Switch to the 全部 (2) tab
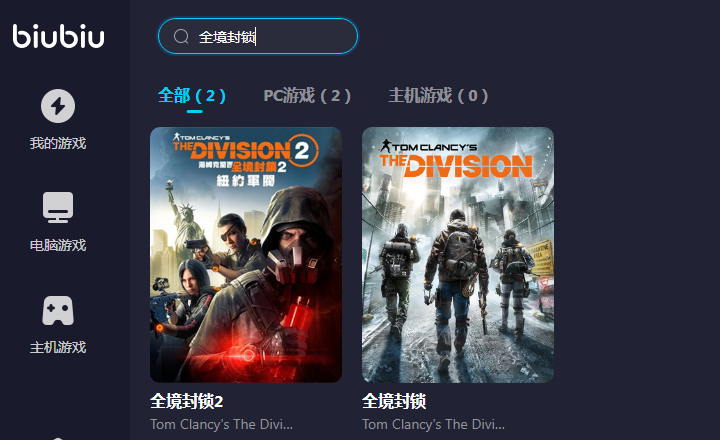The width and height of the screenshot is (720, 440). (x=191, y=96)
